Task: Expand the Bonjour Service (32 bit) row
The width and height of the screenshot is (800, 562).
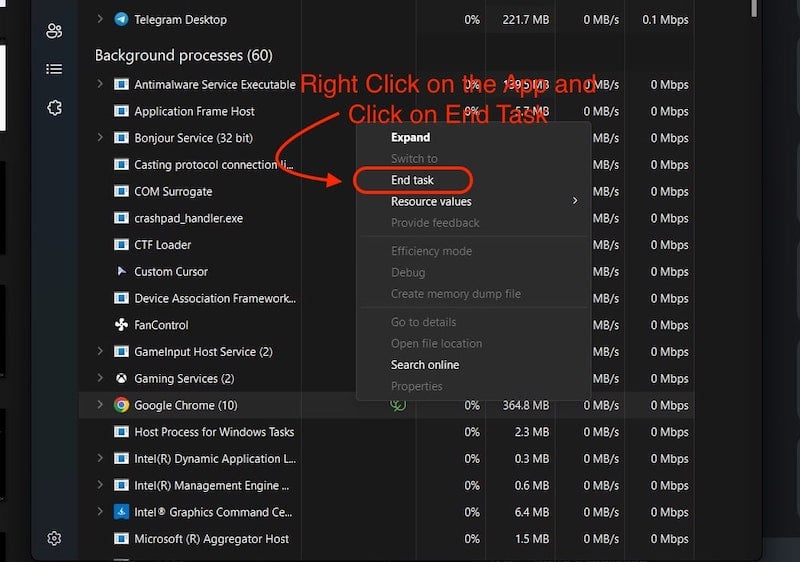Action: pos(100,137)
